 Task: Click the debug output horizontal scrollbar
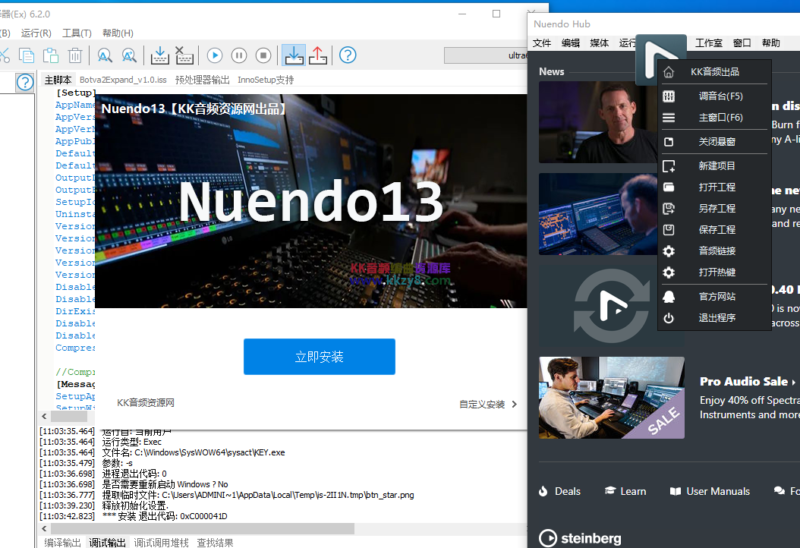click(x=202, y=528)
